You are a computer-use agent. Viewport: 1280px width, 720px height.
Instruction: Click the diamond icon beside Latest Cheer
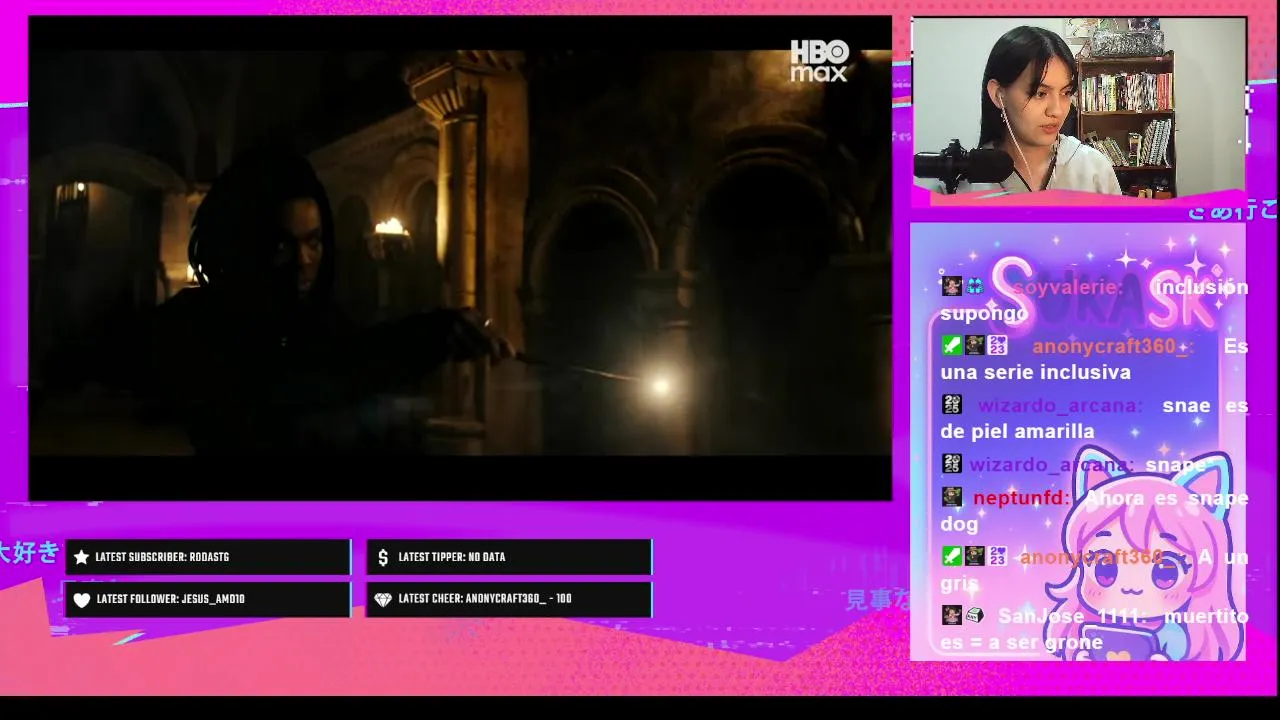pyautogui.click(x=382, y=600)
